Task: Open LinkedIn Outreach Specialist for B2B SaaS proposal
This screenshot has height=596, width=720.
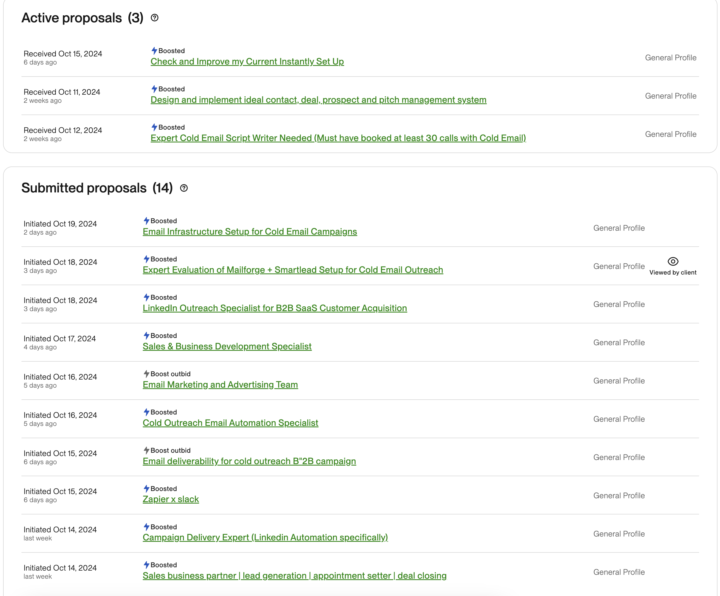Action: point(274,308)
